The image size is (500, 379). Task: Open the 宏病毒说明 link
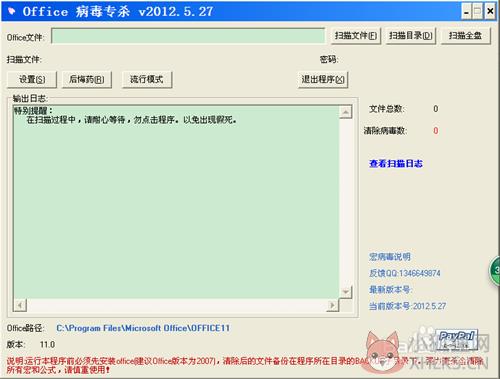(389, 257)
